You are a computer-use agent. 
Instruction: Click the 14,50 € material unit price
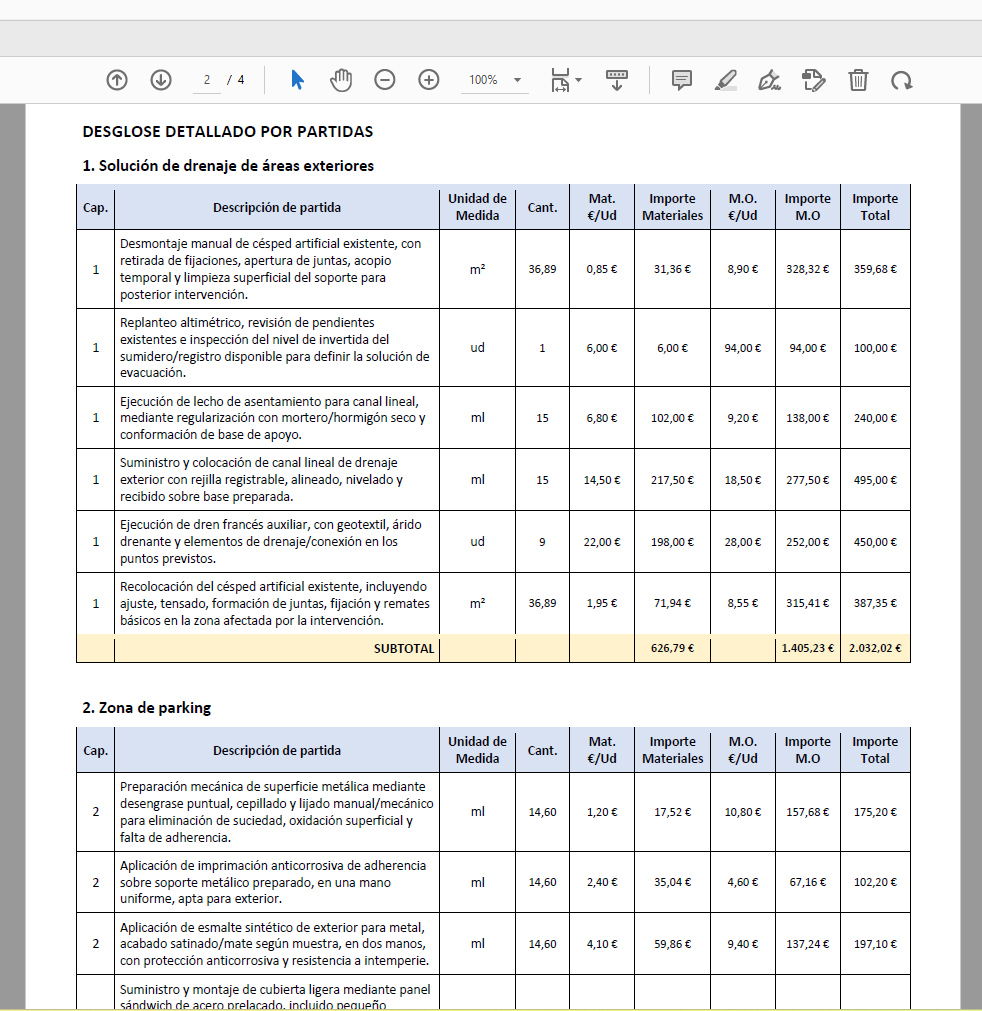pyautogui.click(x=602, y=480)
